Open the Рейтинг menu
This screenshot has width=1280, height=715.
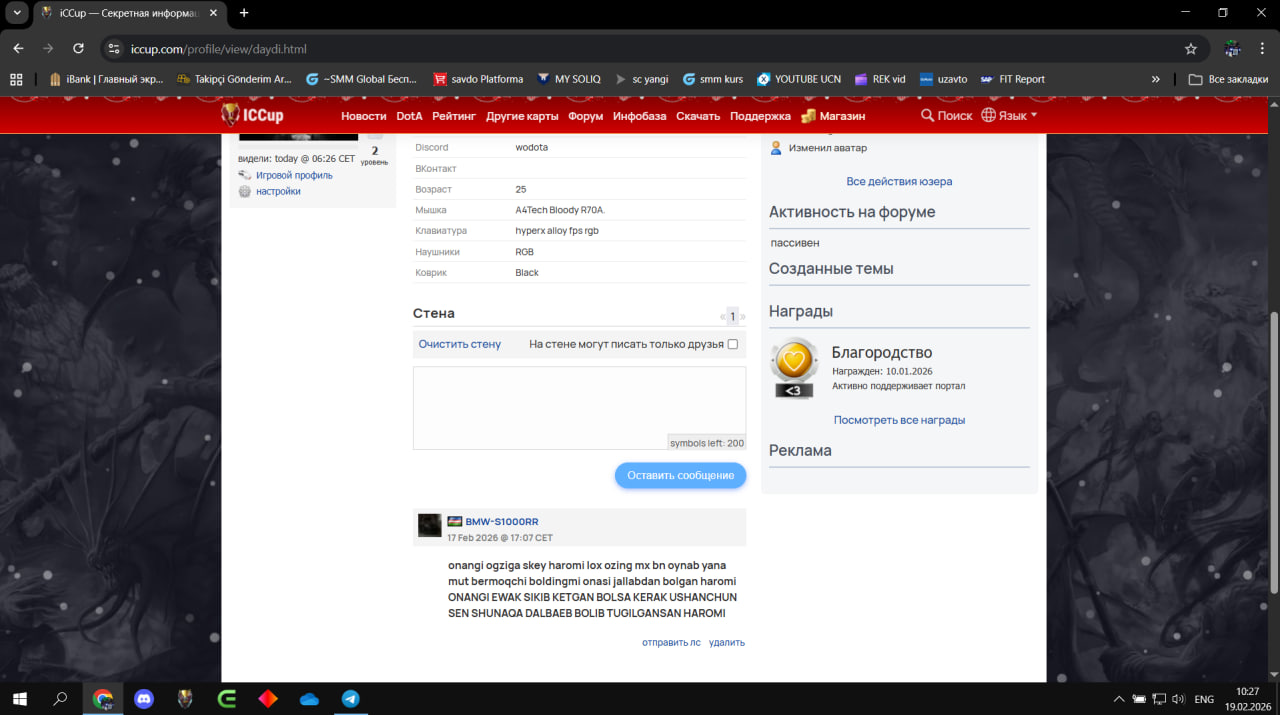(x=454, y=116)
